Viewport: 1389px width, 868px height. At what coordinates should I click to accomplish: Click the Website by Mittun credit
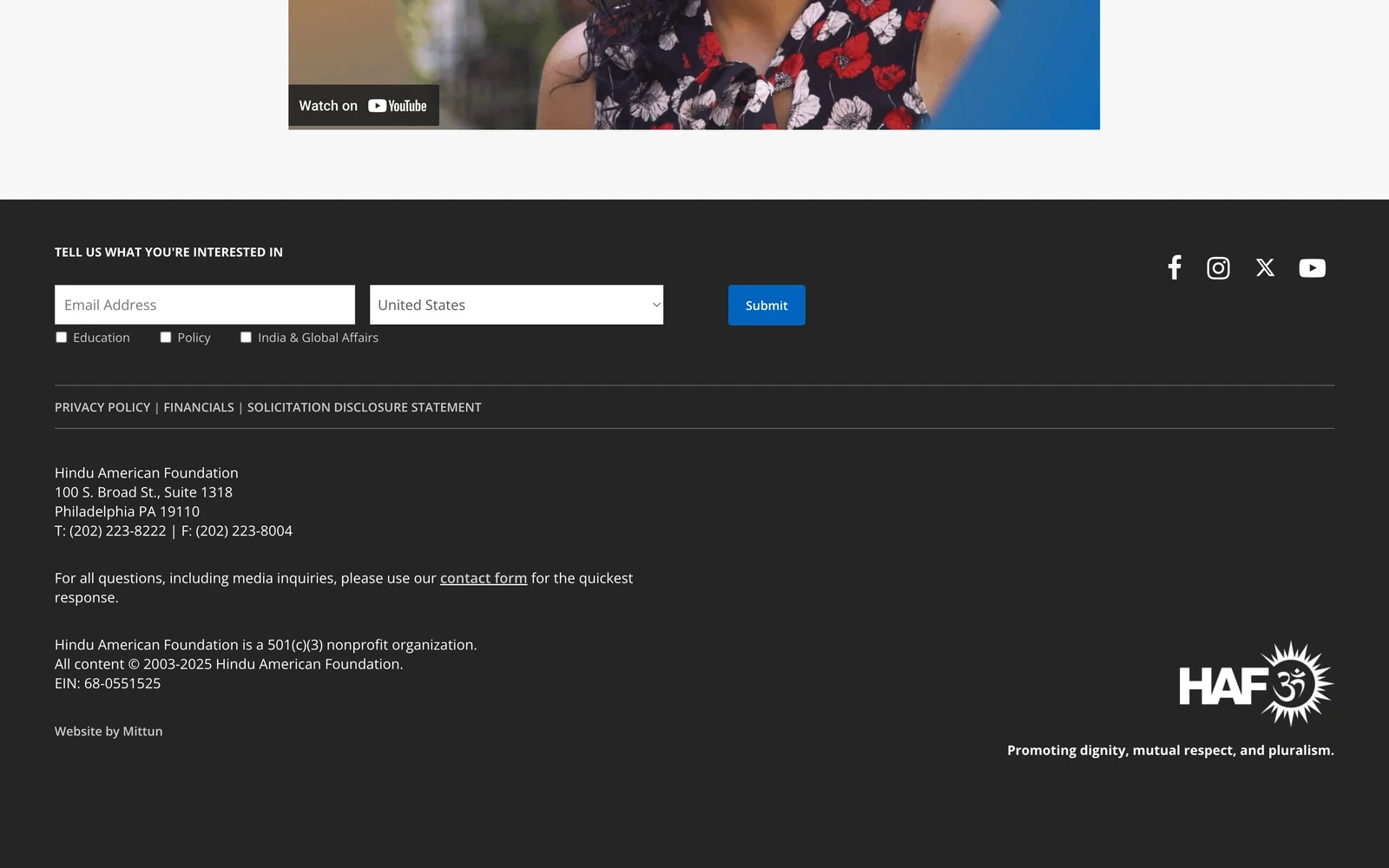109,732
